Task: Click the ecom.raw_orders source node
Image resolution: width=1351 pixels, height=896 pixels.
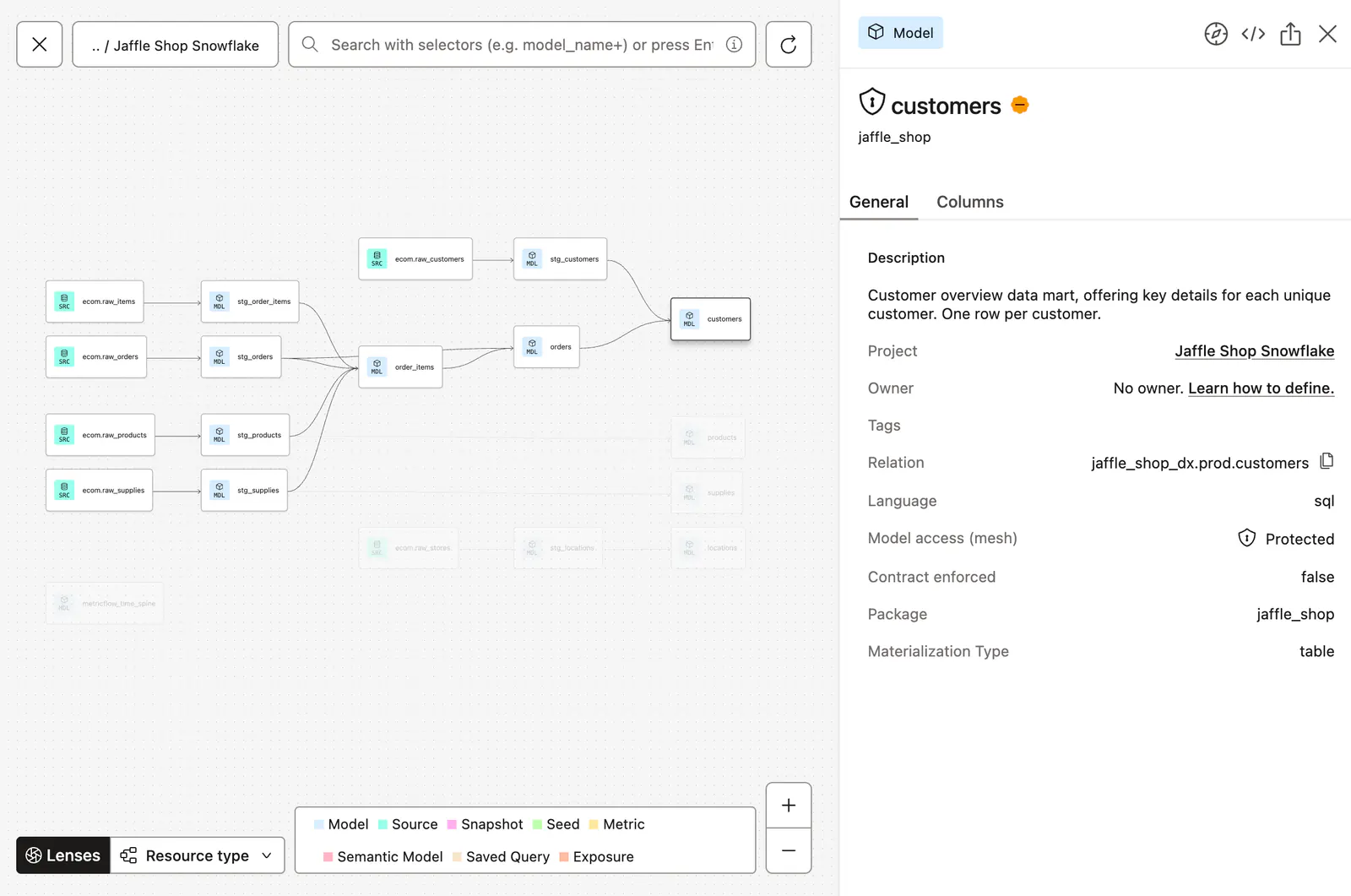Action: (96, 357)
